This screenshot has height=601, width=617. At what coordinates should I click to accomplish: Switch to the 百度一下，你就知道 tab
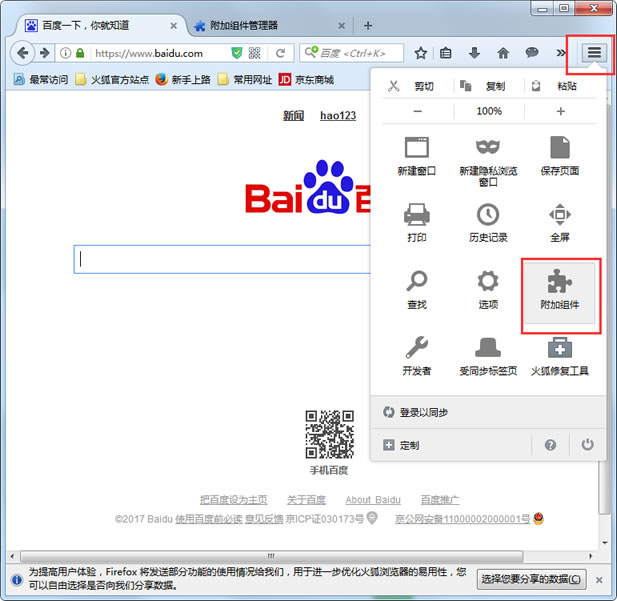pyautogui.click(x=100, y=26)
